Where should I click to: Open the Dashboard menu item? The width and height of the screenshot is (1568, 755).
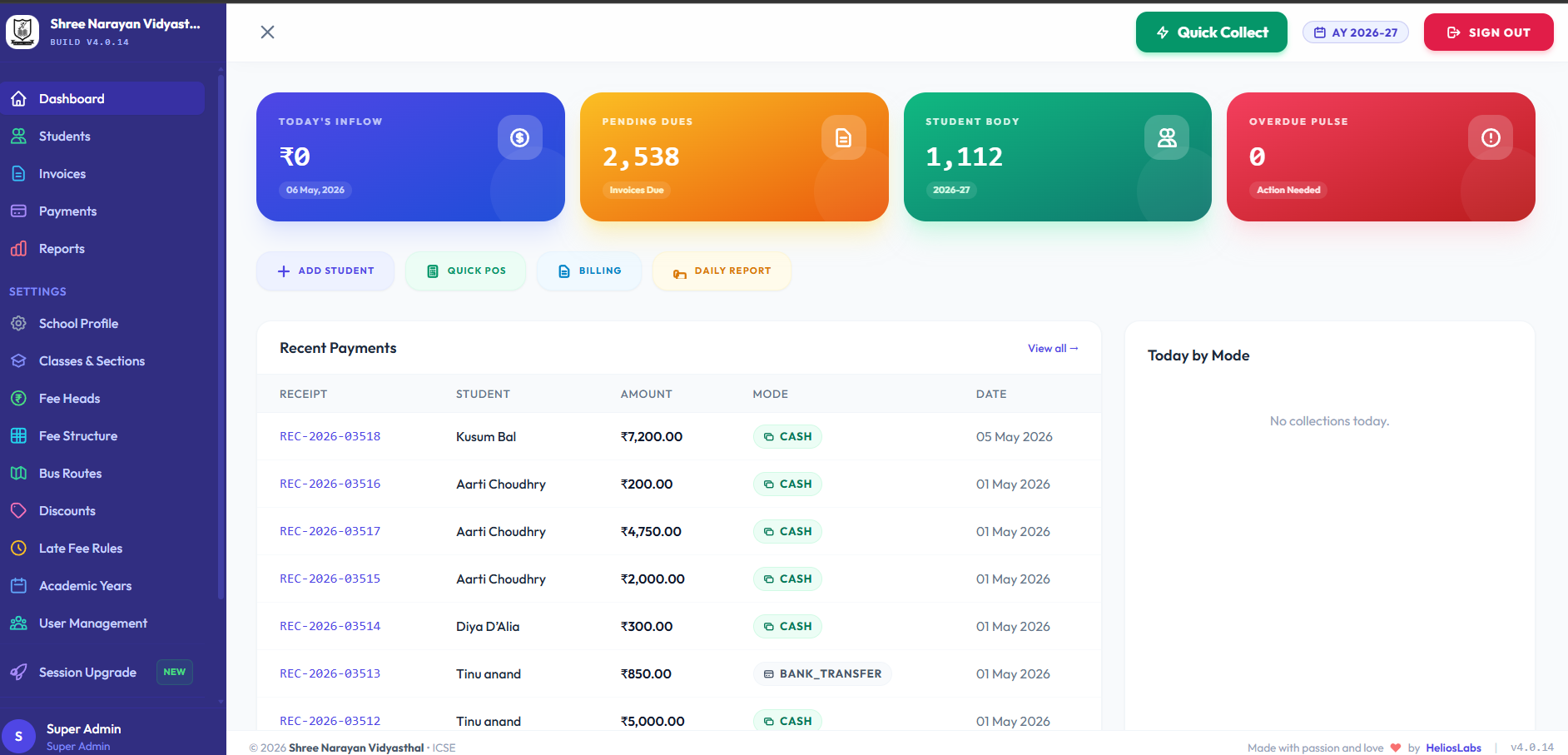point(102,98)
